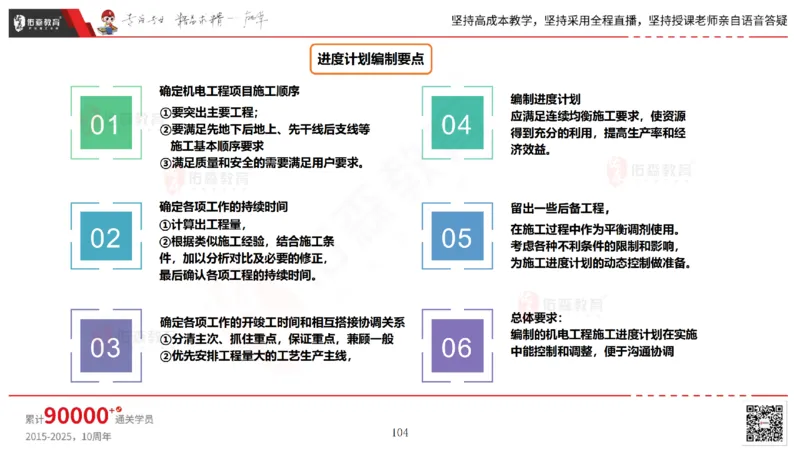The image size is (800, 450).
Task: Click line 编制的机电工程施工进度计划在实施
Action: 604,335
